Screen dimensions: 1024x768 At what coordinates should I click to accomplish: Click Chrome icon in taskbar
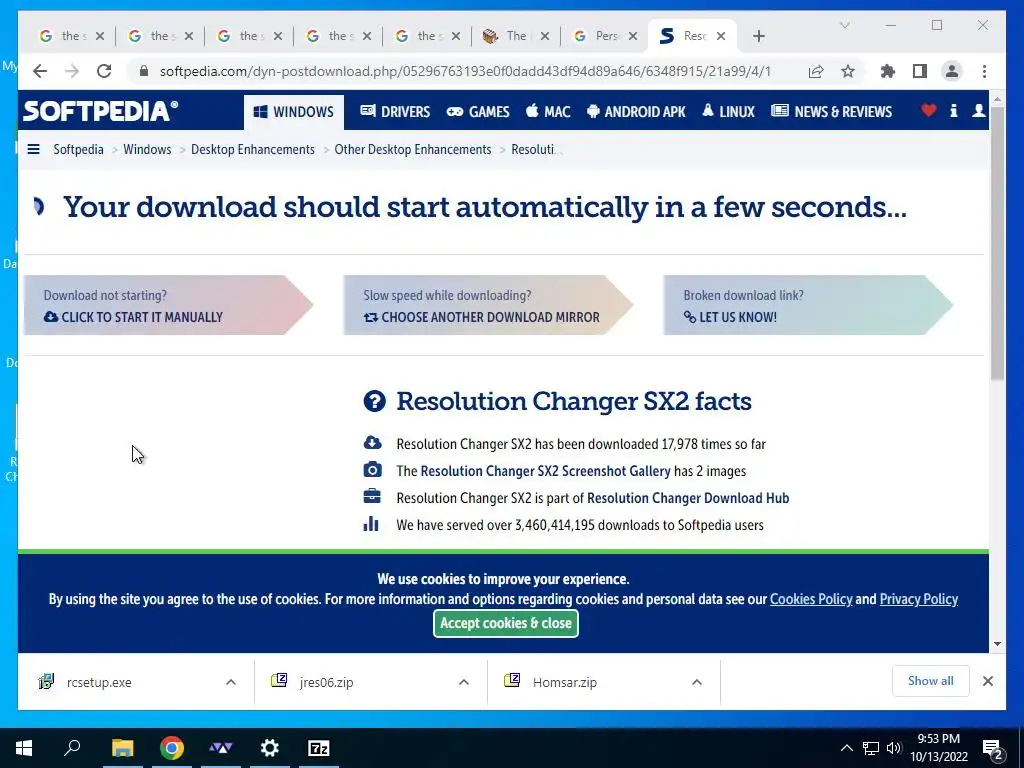pyautogui.click(x=172, y=748)
